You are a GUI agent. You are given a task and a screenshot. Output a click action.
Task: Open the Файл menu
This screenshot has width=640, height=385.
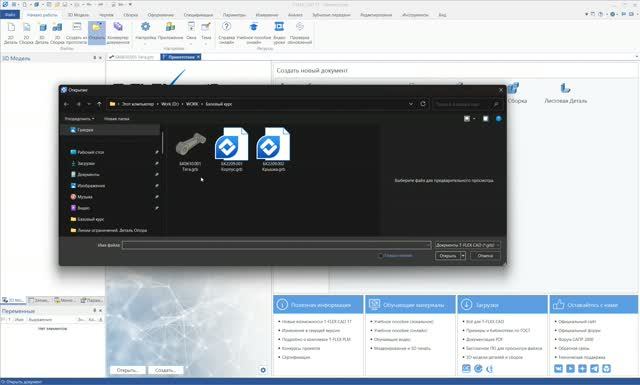point(10,15)
